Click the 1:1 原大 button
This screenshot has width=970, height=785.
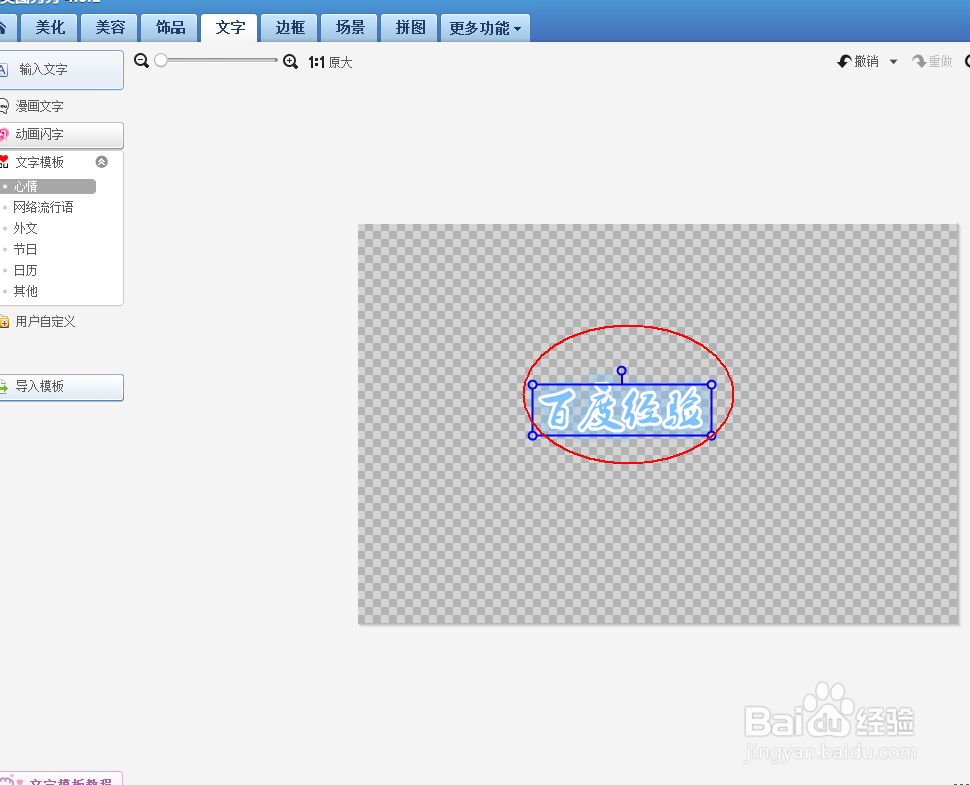[330, 62]
